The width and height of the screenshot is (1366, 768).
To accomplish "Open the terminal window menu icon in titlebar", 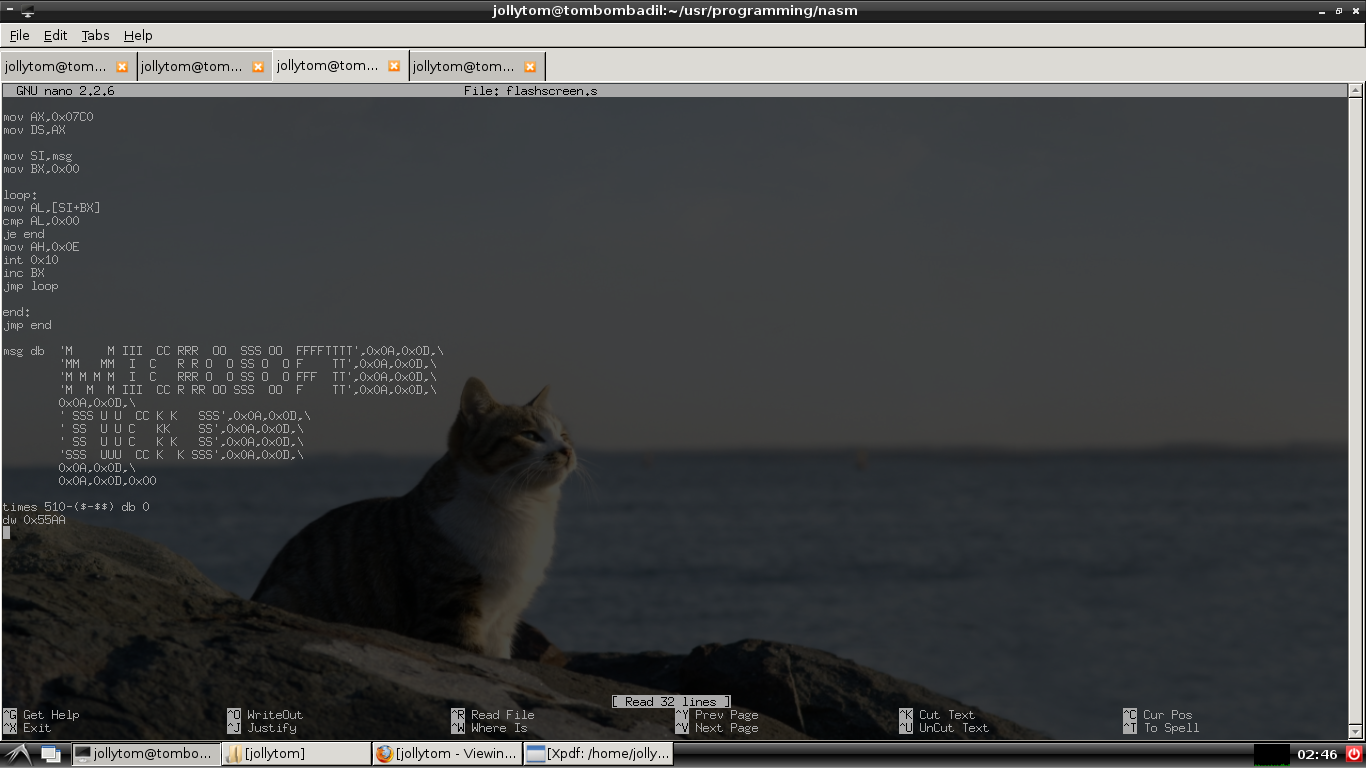I will [x=9, y=11].
